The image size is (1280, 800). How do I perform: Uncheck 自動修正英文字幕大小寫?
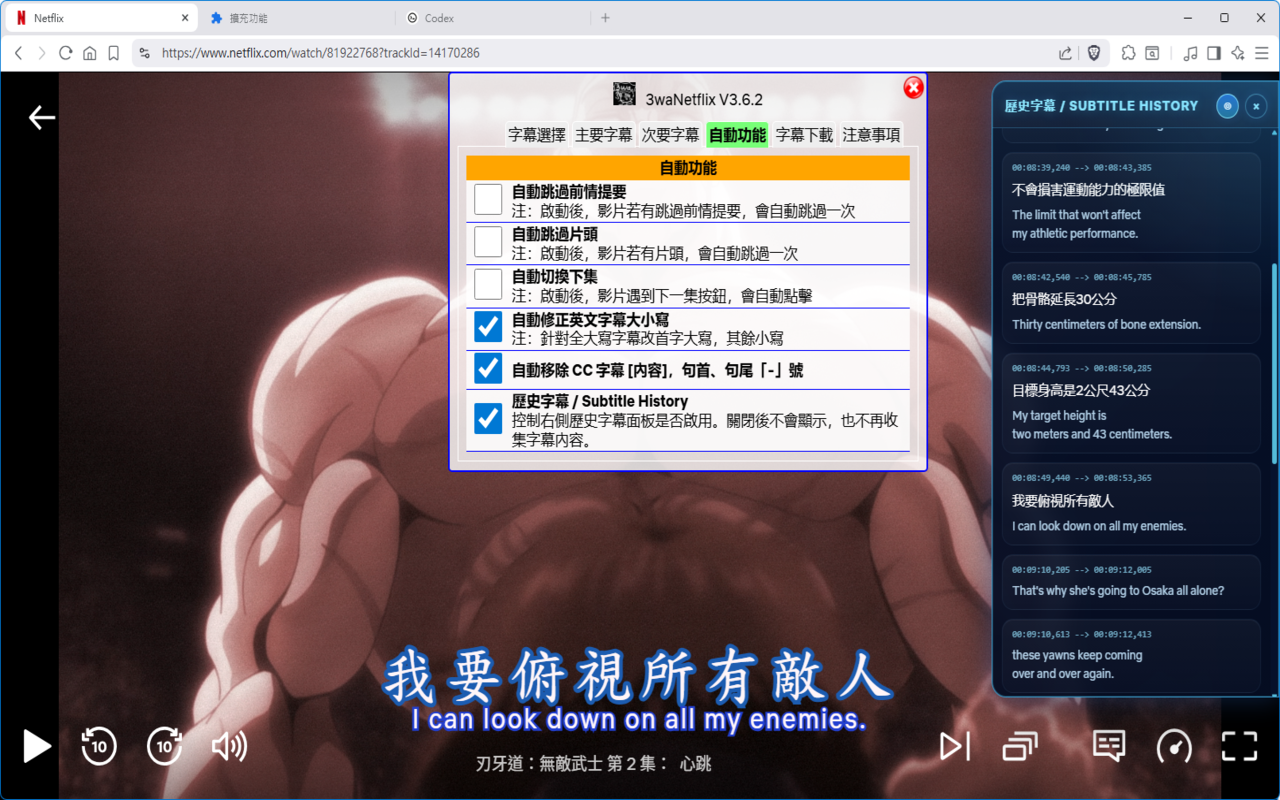pyautogui.click(x=488, y=327)
